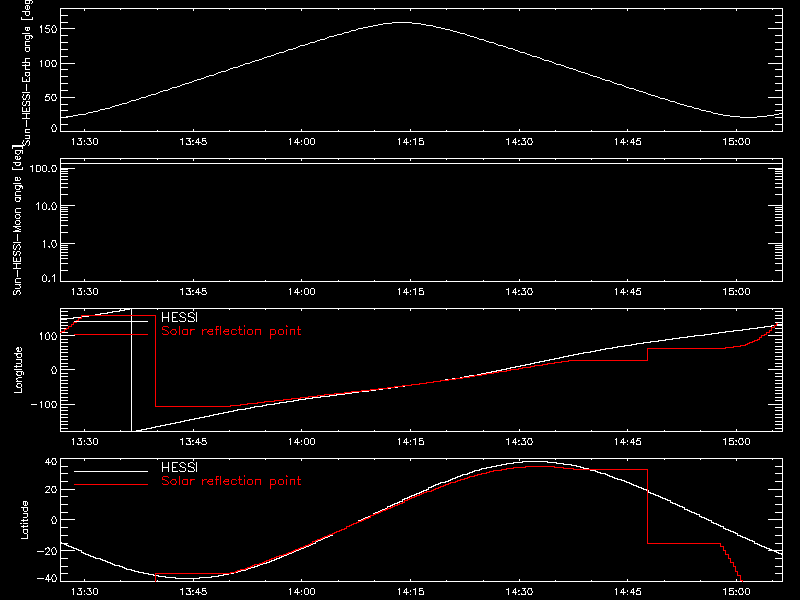Click the "-100" tick on the Longitude axis
The height and width of the screenshot is (600, 800).
(x=44, y=404)
